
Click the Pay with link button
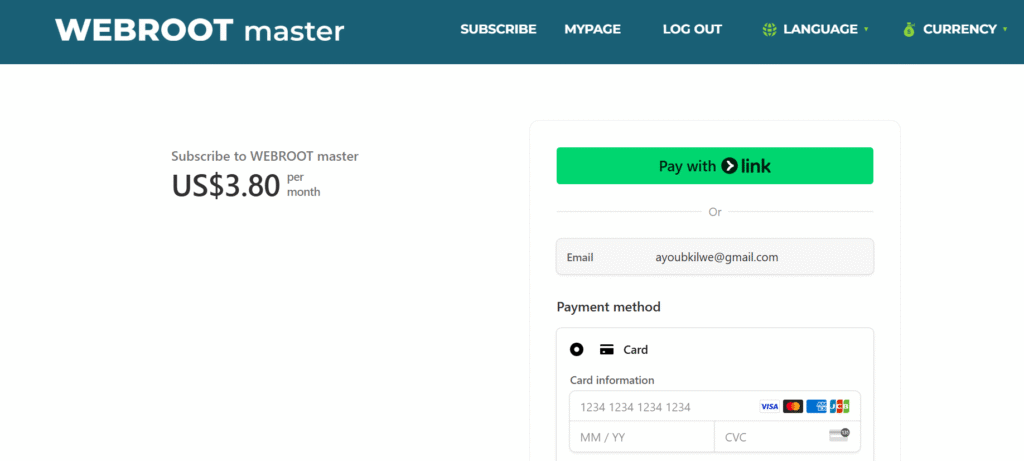(x=714, y=166)
